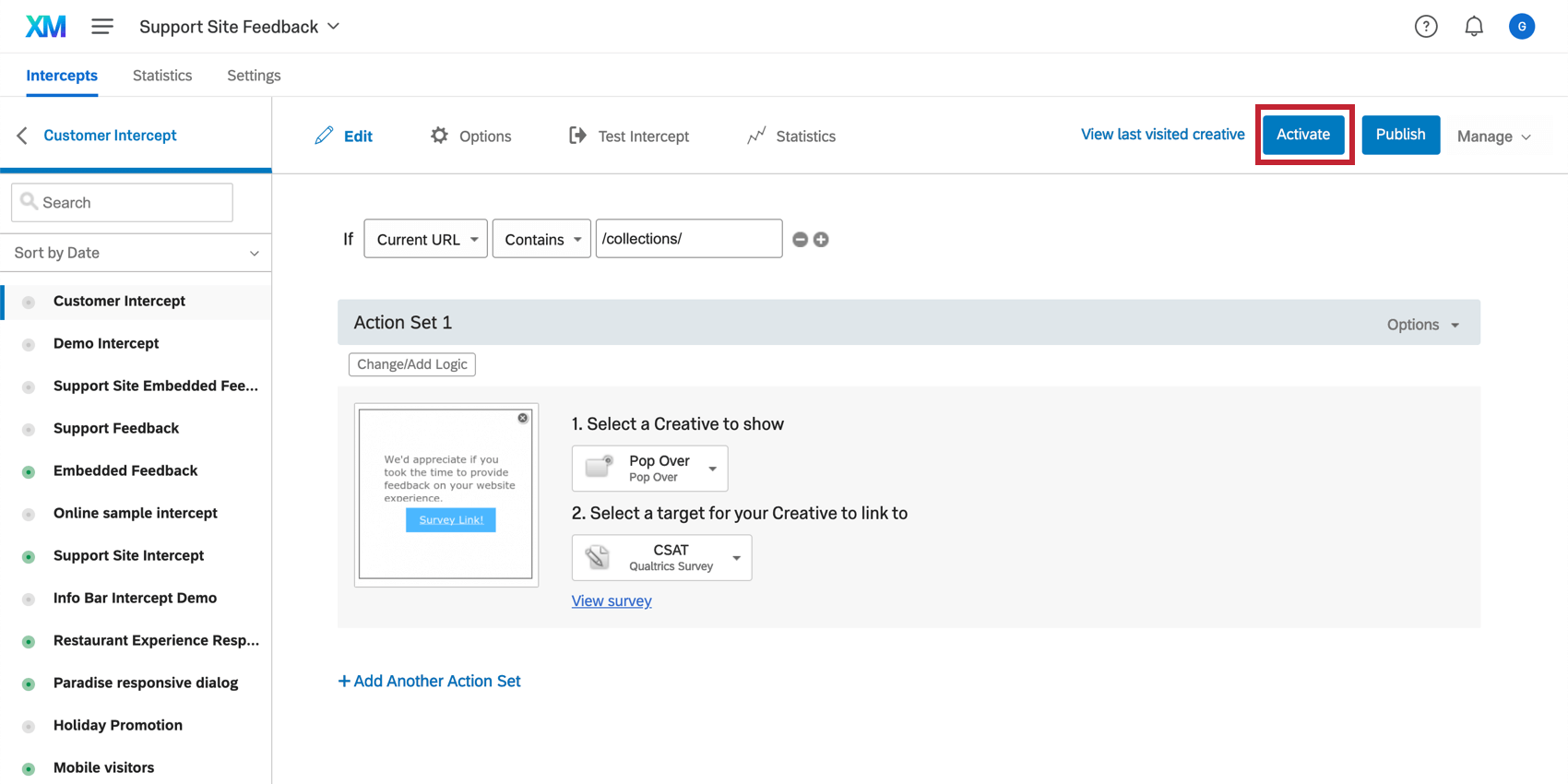Open the notifications bell

(x=1474, y=27)
